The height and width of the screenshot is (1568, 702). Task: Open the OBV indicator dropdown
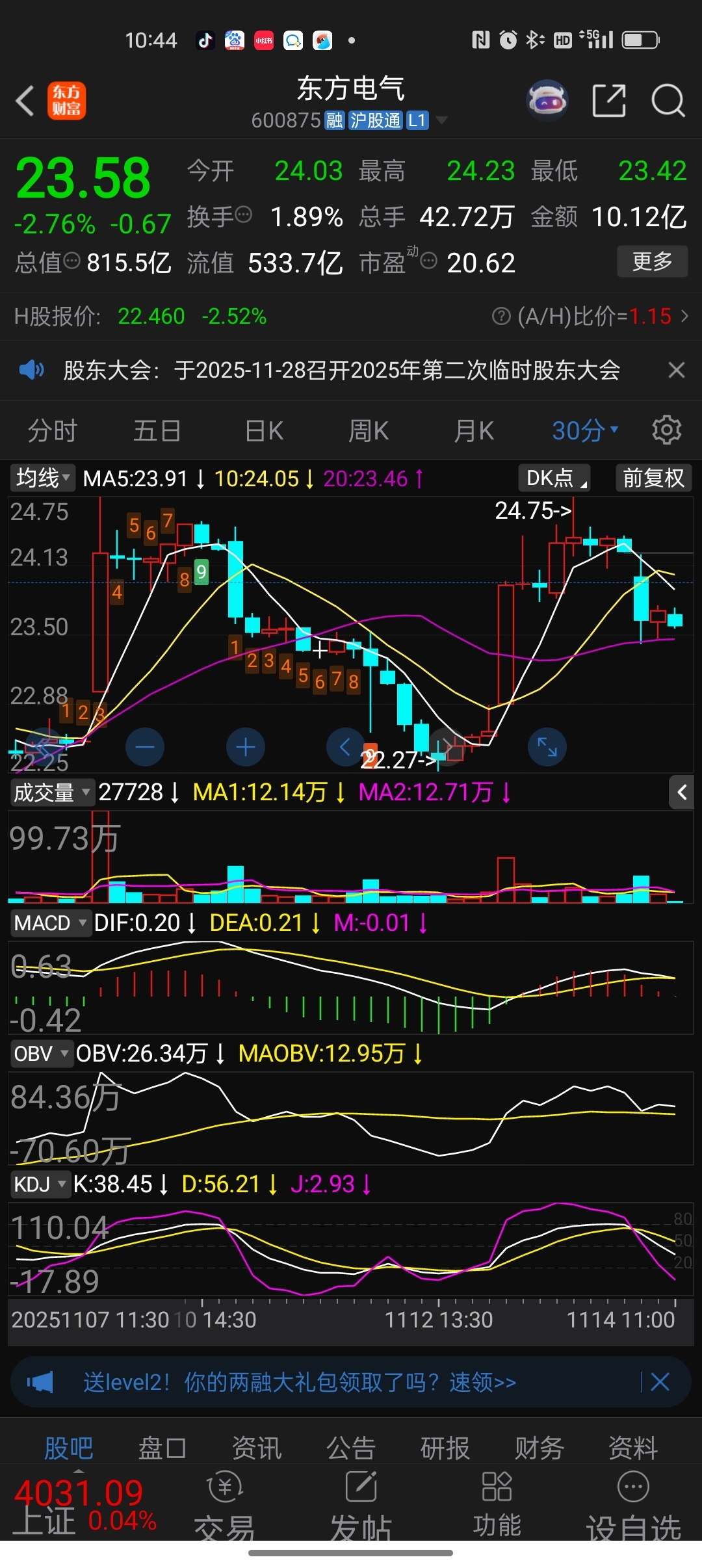(41, 1054)
